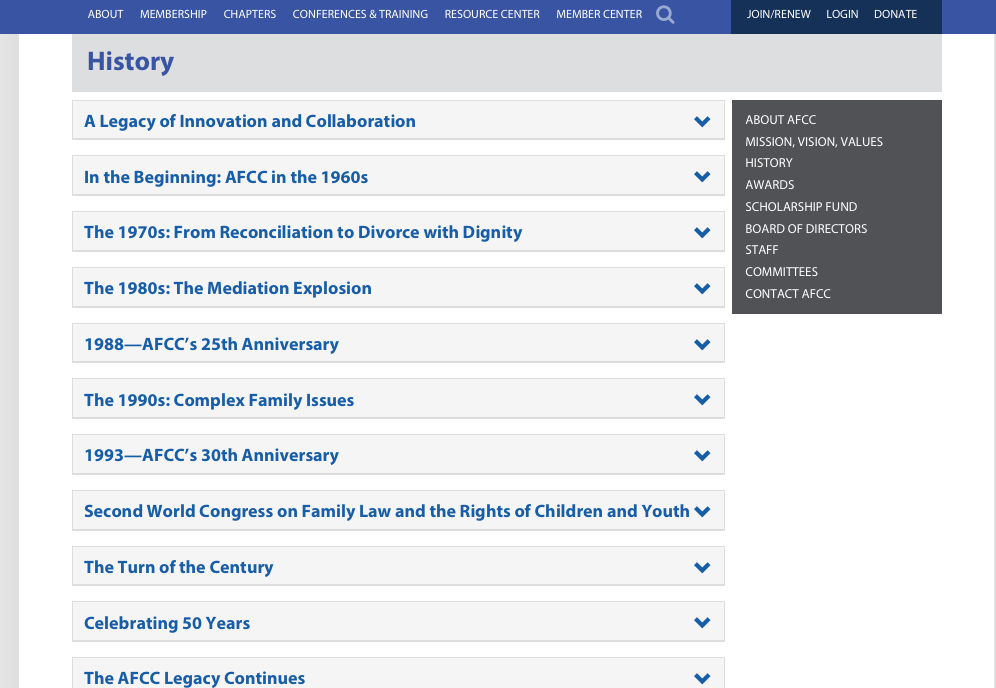Click the Donate link

coord(895,14)
